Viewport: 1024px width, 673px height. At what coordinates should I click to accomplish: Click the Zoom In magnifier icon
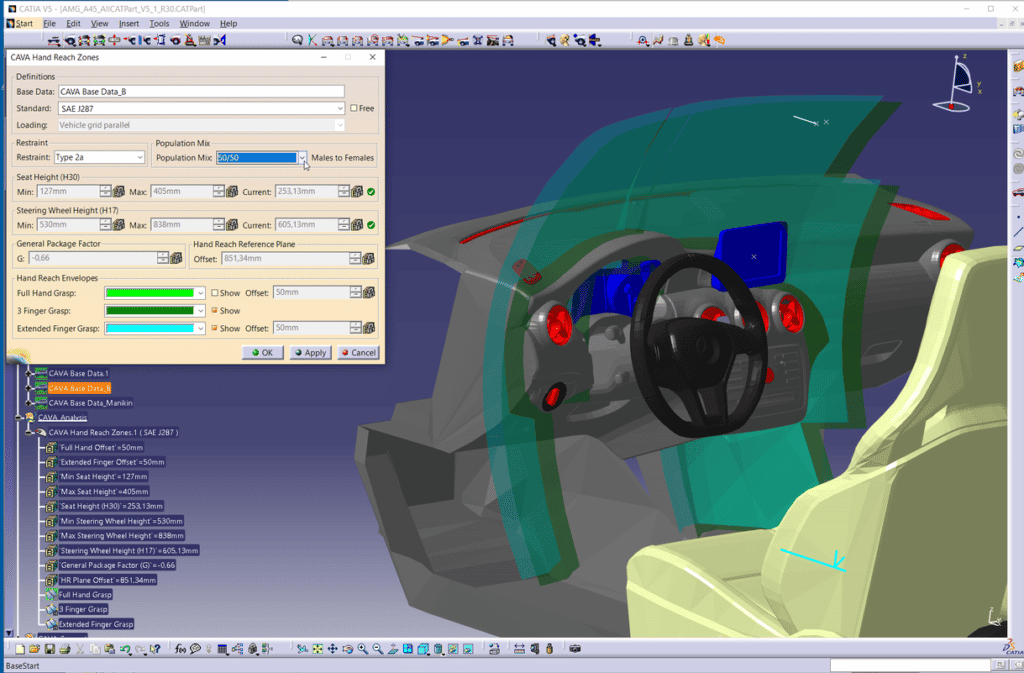click(x=362, y=649)
